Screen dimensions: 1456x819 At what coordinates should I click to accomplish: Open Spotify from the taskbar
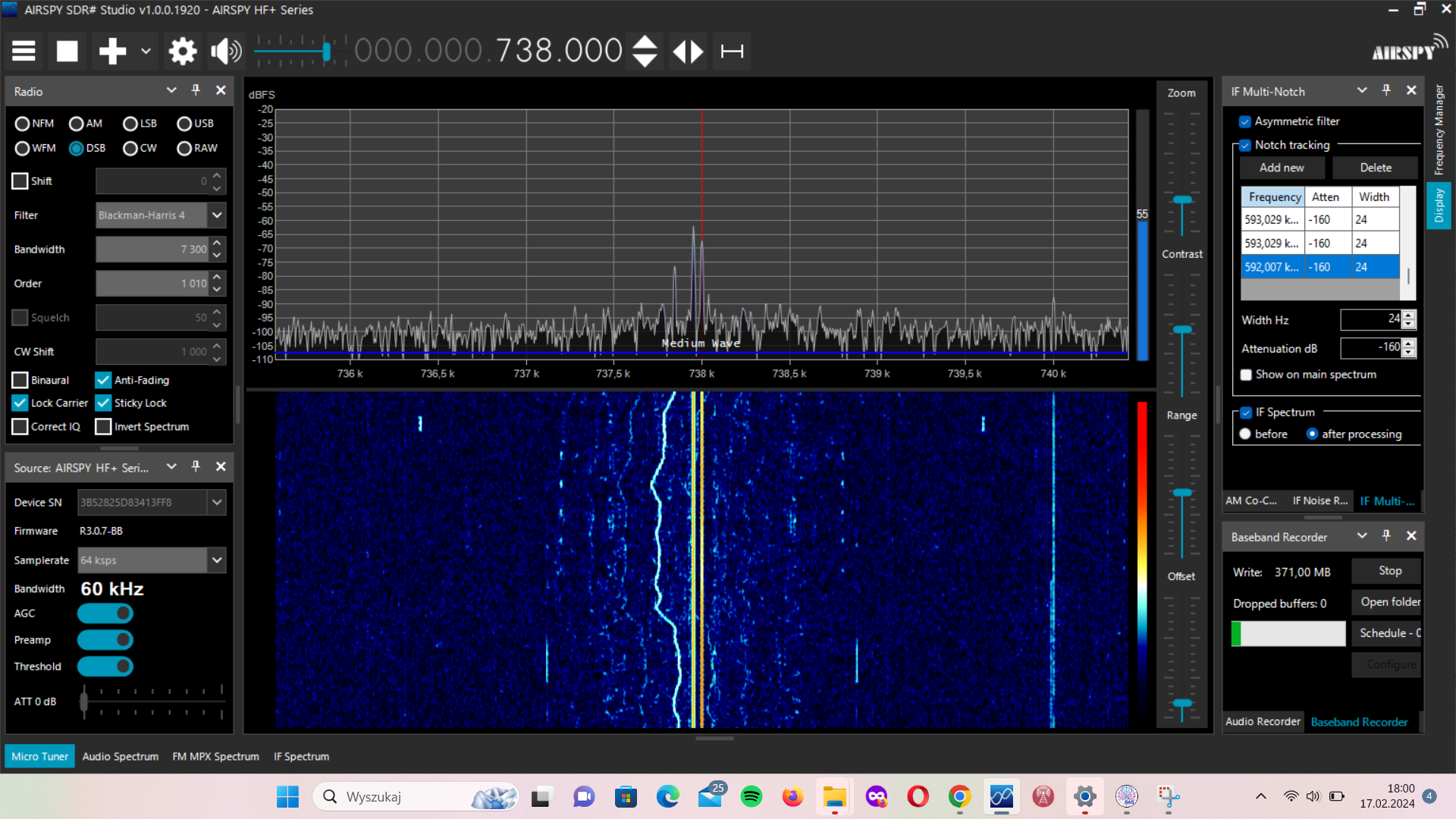tap(751, 796)
